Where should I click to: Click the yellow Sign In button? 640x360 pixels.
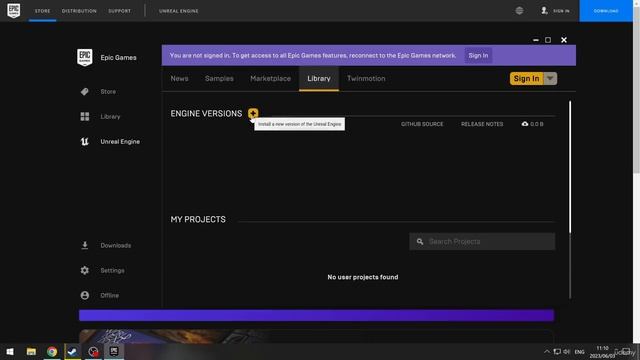coord(526,78)
